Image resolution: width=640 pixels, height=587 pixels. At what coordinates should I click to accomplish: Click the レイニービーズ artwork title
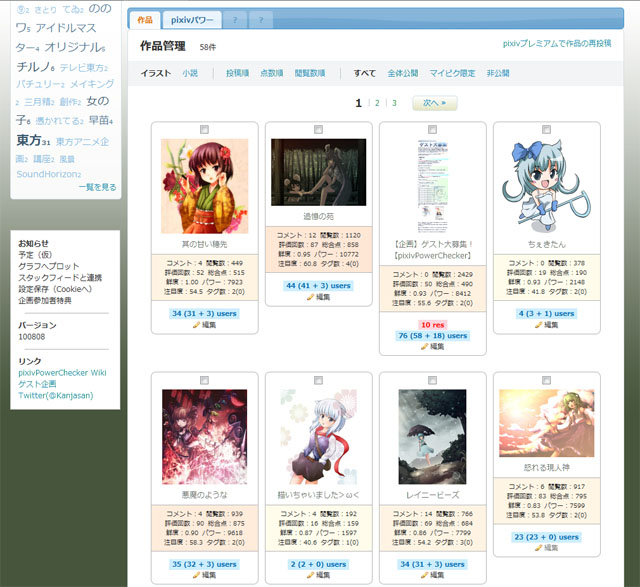point(432,495)
